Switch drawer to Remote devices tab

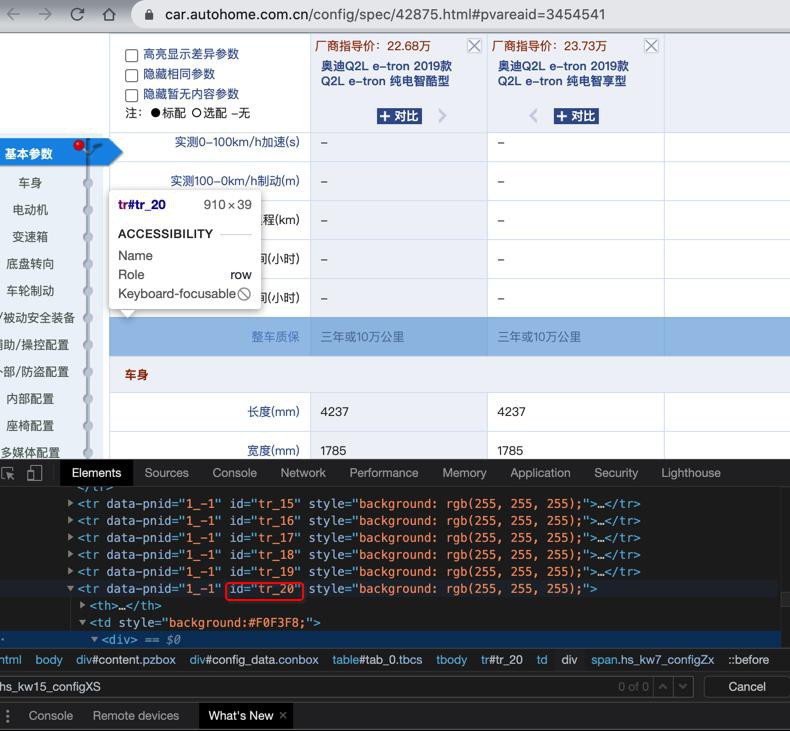[x=136, y=716]
